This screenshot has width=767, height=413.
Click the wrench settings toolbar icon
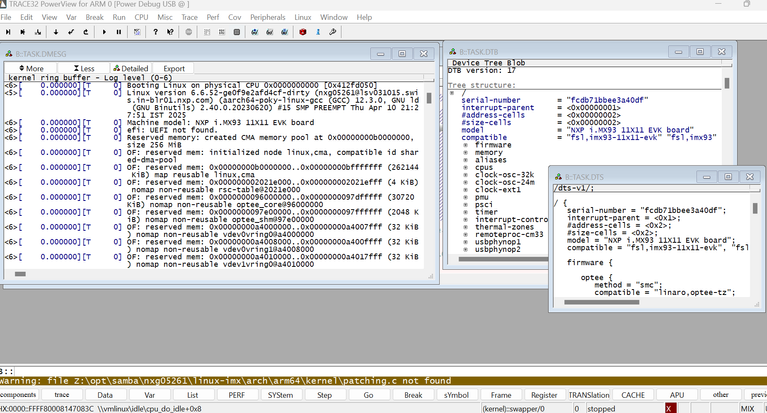[333, 32]
